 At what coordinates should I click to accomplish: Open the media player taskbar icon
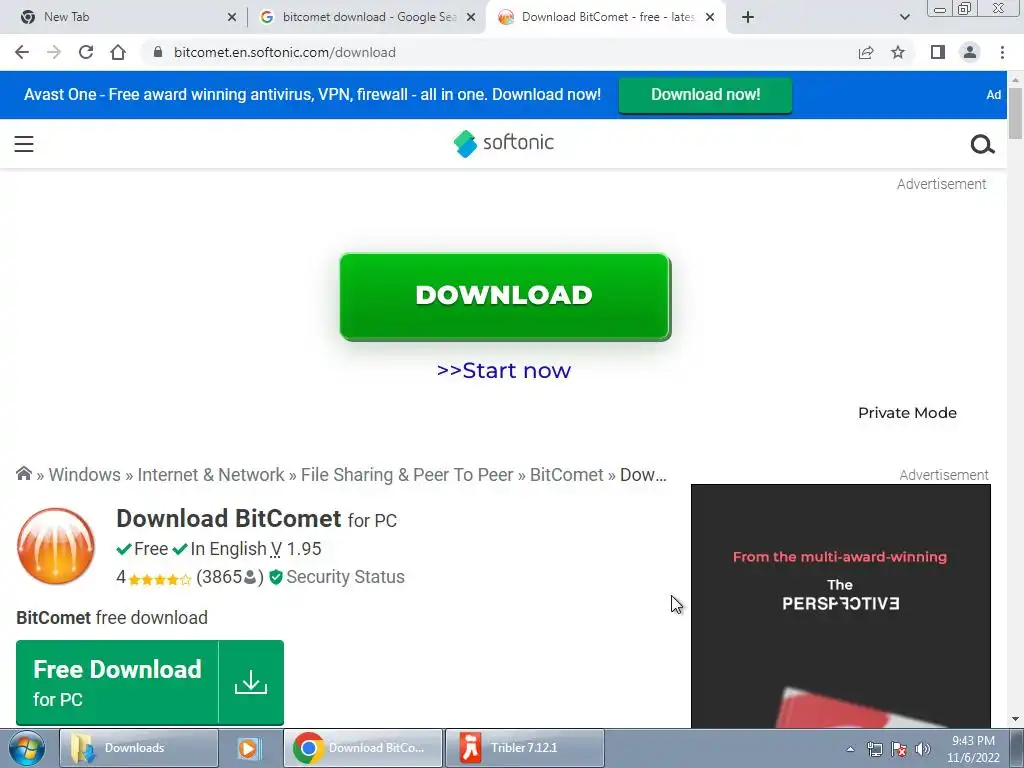(249, 748)
